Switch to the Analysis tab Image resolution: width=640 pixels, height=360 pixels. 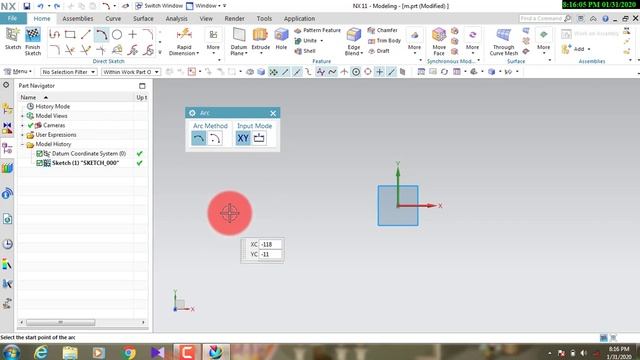tap(176, 19)
